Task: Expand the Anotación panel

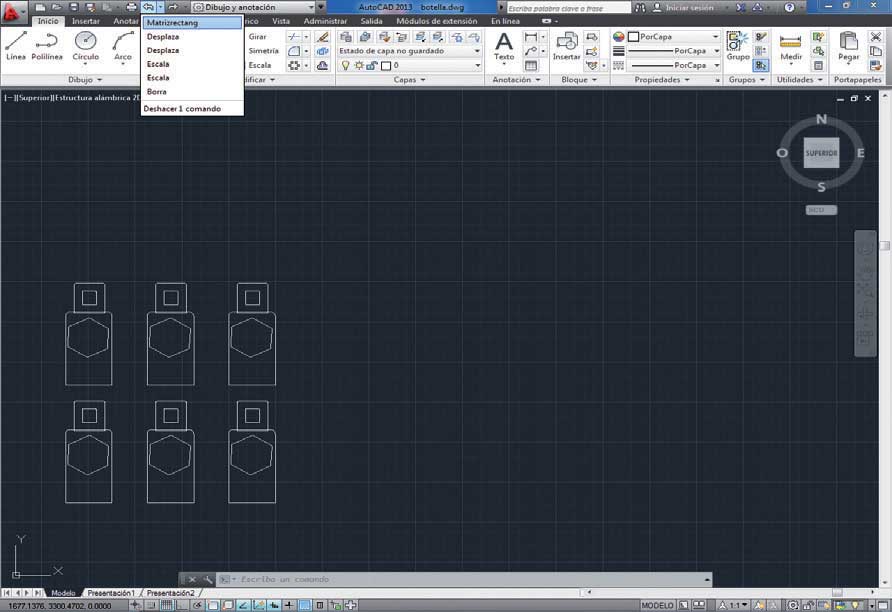Action: 517,80
